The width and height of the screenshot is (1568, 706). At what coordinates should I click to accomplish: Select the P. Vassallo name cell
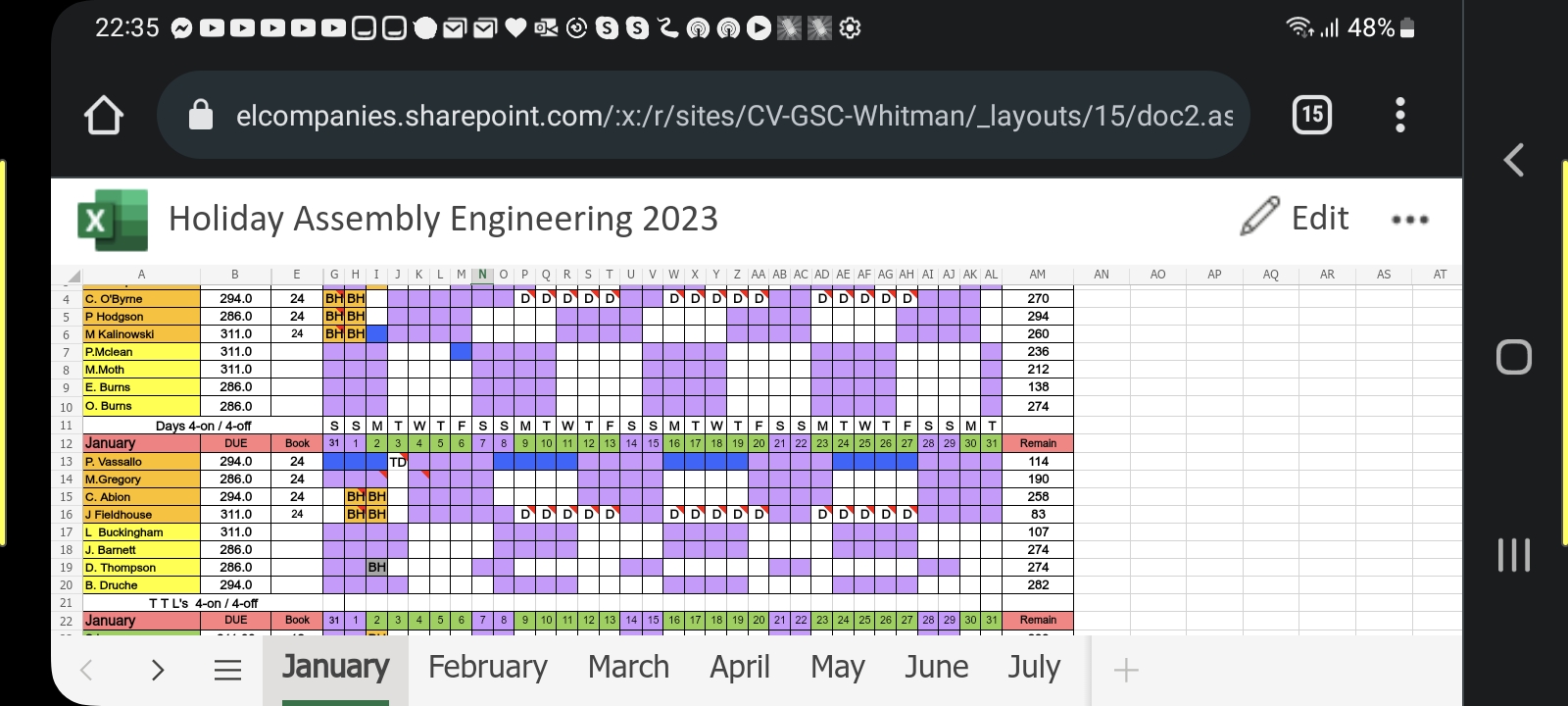[x=141, y=462]
